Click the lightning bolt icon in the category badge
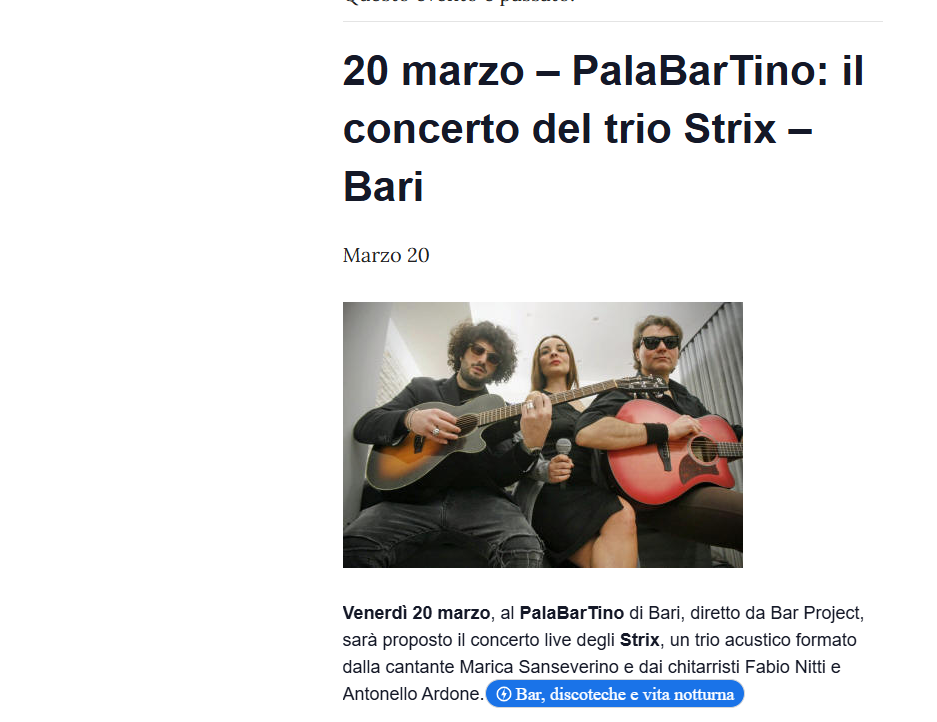937x722 pixels. 504,694
